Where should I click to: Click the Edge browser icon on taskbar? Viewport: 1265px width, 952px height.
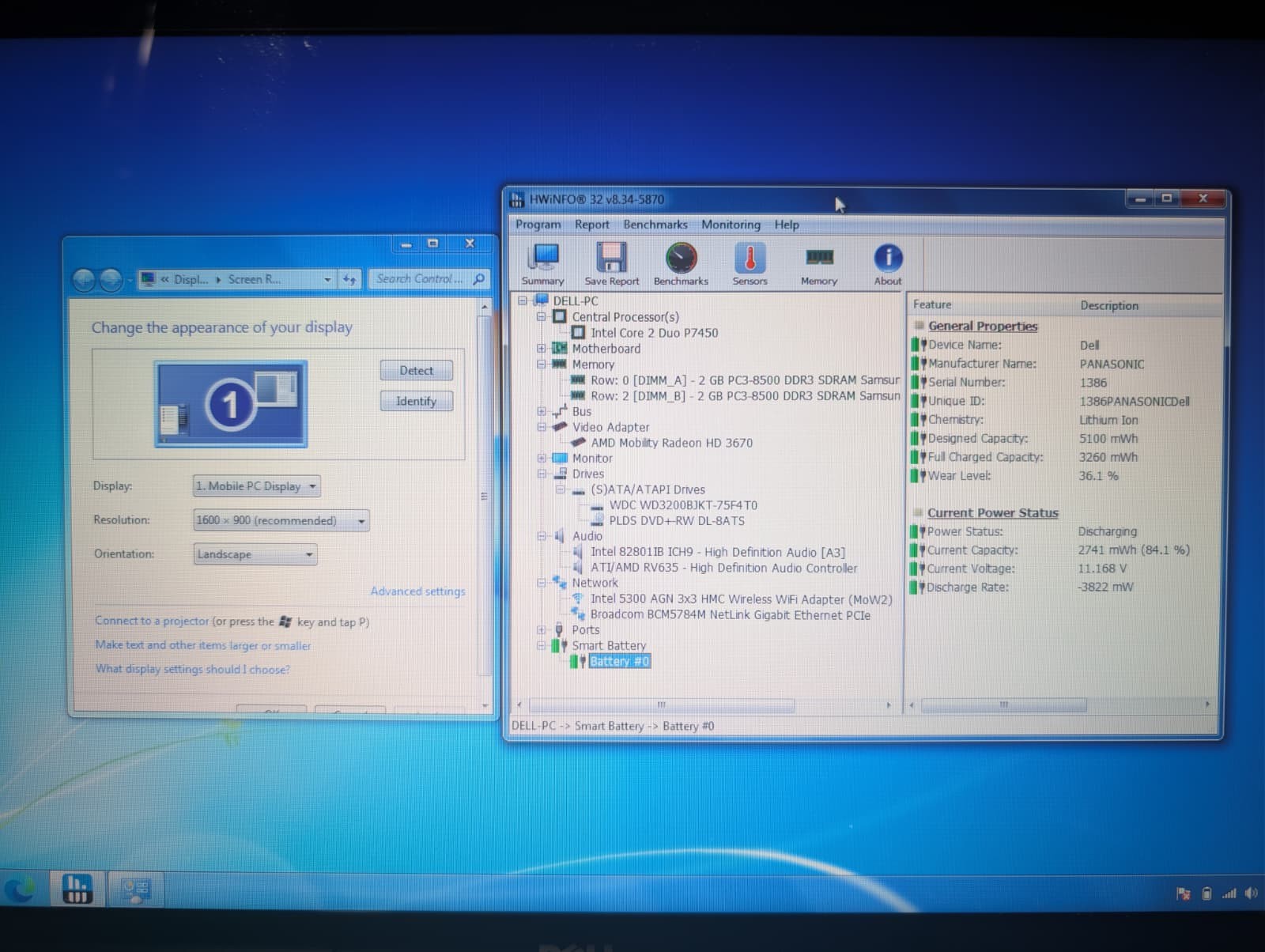(19, 890)
